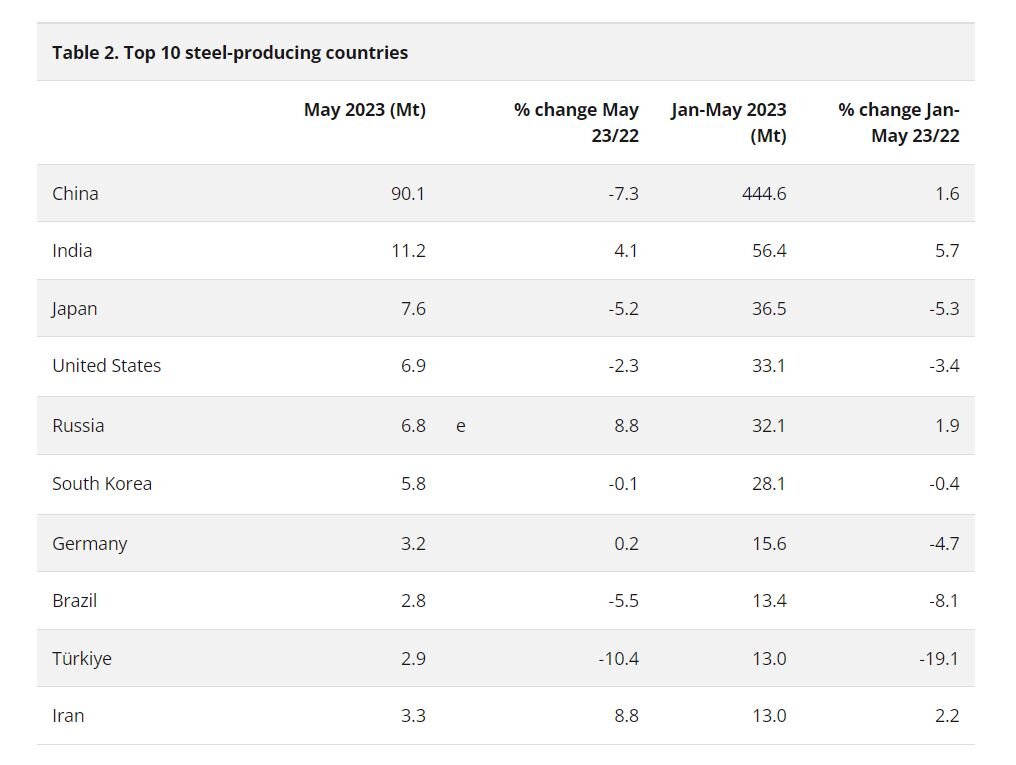Select China's Jan-May total 444.6
The width and height of the screenshot is (1016, 765).
click(x=762, y=193)
